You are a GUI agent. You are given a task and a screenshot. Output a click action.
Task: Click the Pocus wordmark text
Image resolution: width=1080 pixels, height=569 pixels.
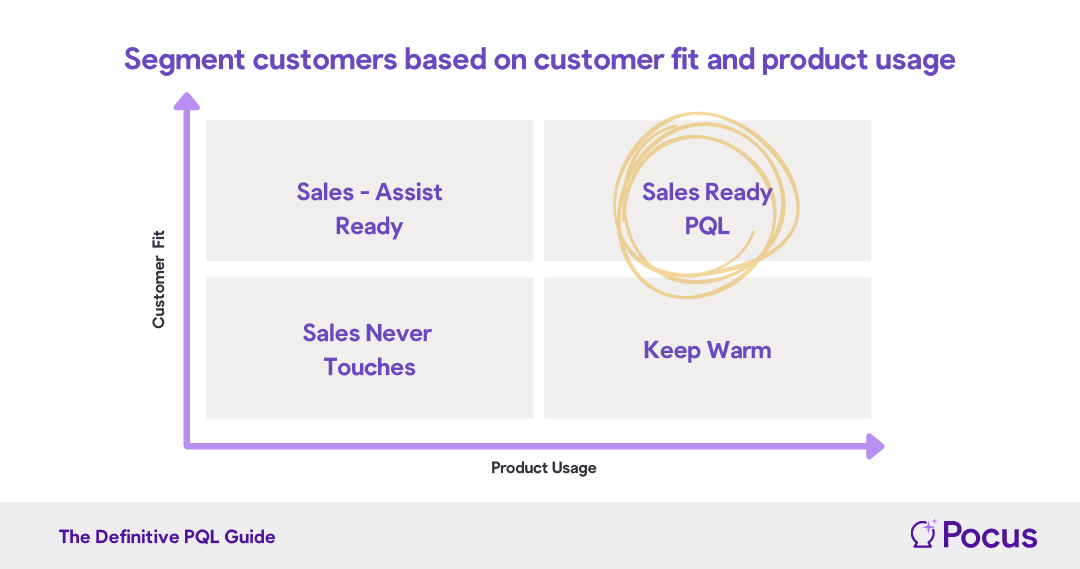point(990,535)
